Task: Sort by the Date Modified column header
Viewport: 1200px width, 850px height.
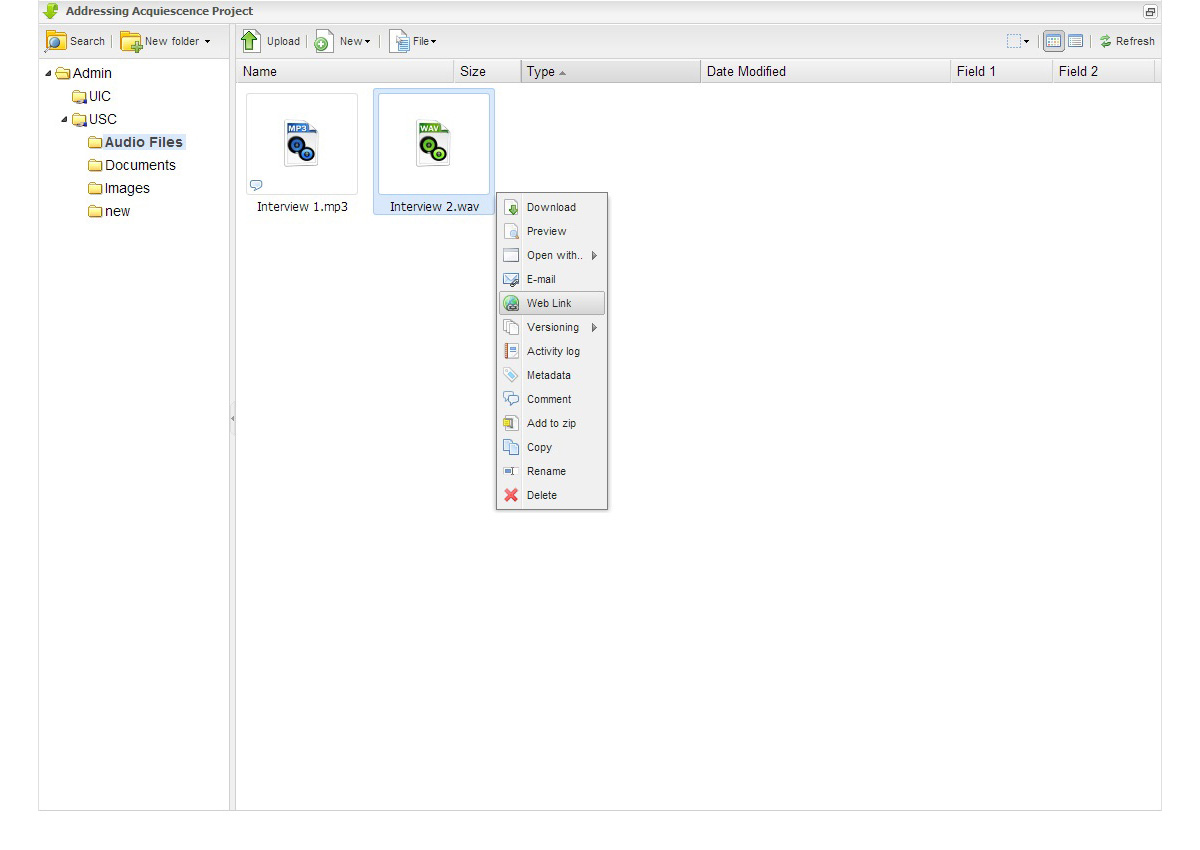Action: 825,71
